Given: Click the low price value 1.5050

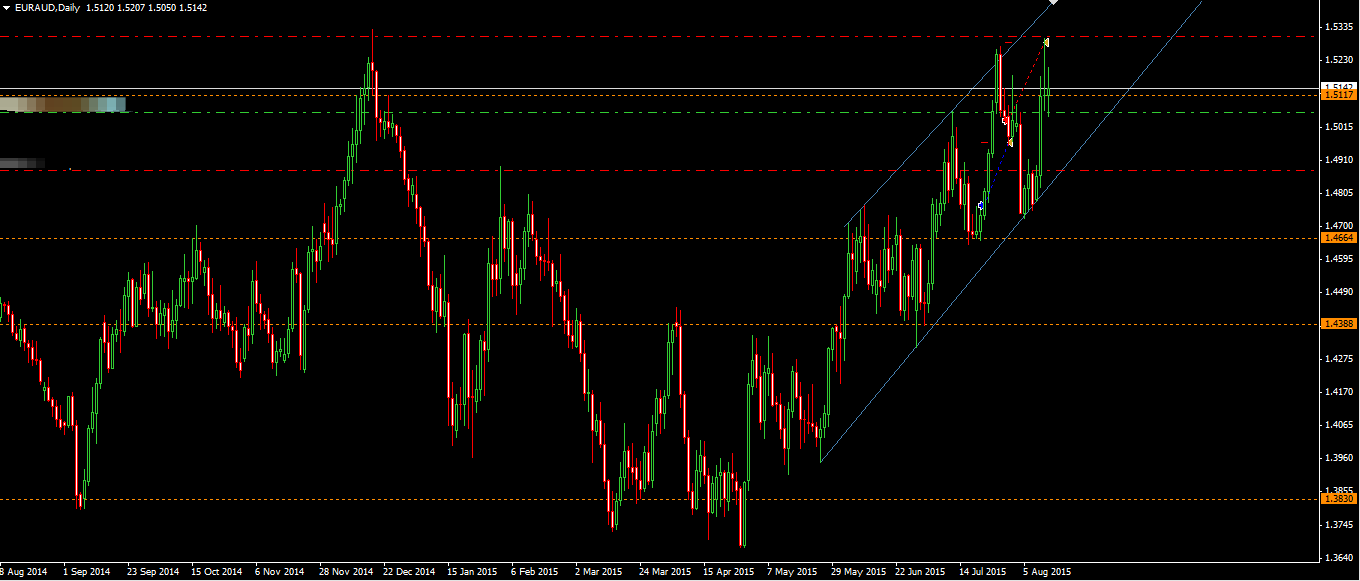Looking at the screenshot, I should click(162, 7).
